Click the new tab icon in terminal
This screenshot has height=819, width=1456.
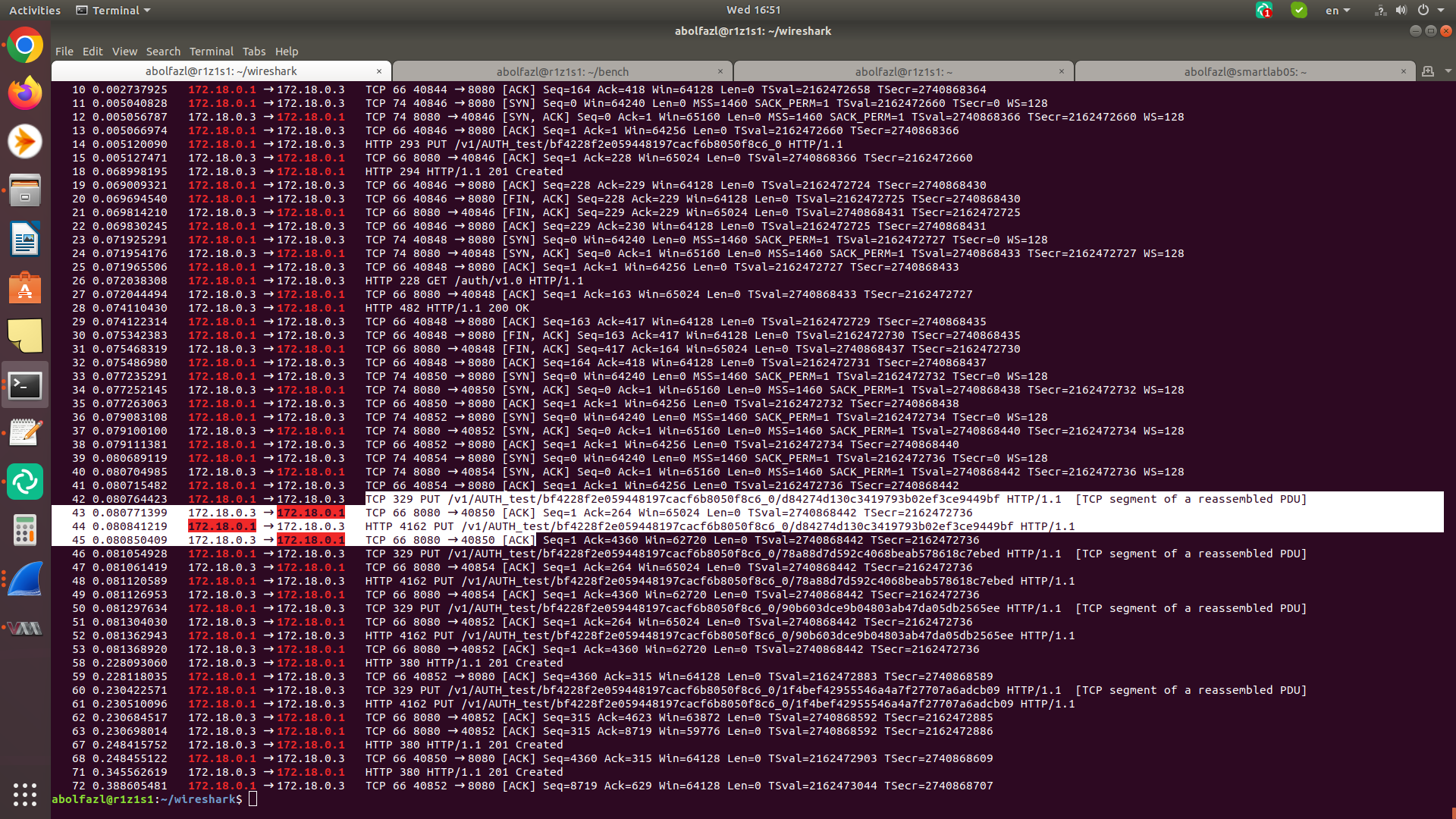1428,71
